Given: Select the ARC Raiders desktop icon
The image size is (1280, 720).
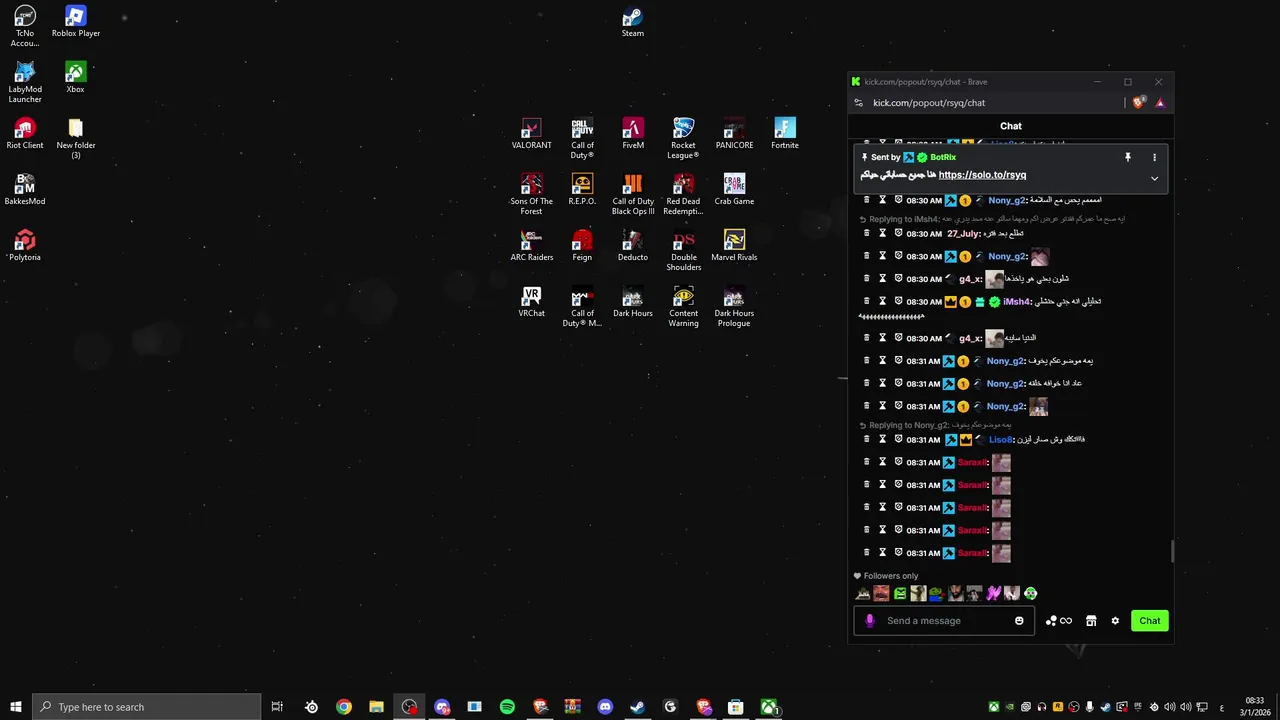Looking at the screenshot, I should click(x=531, y=246).
